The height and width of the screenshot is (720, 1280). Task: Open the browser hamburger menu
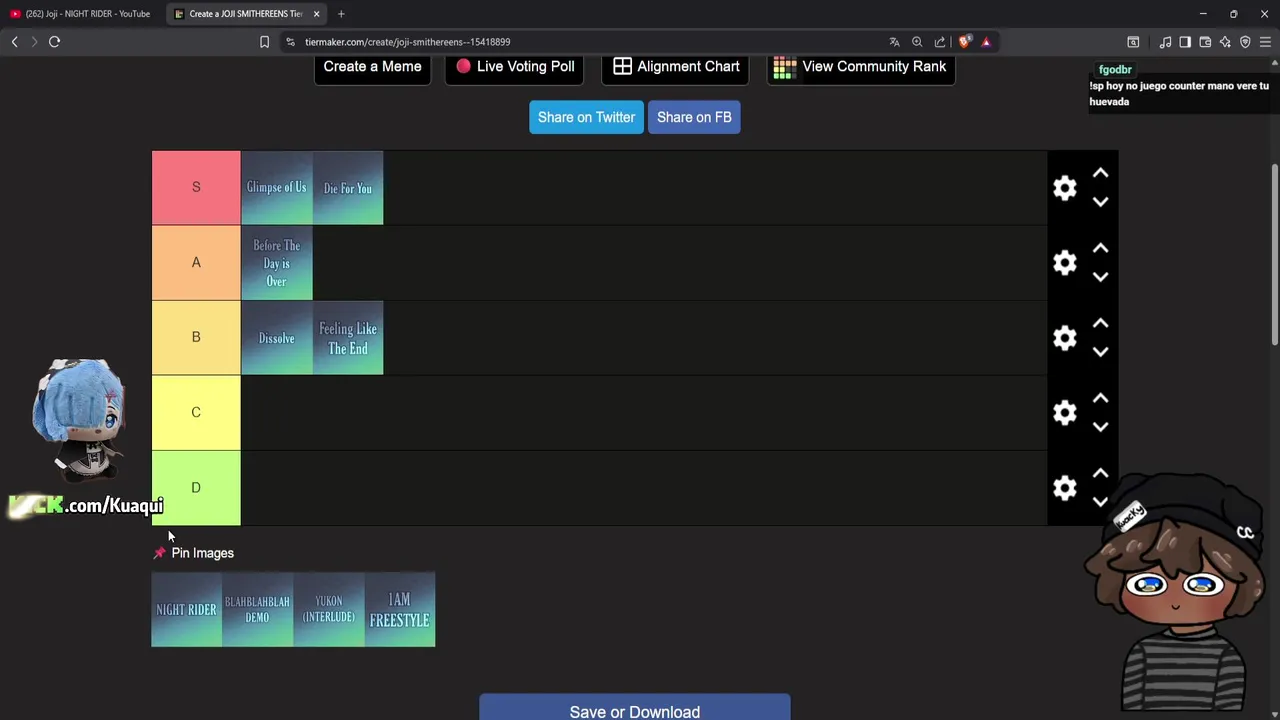[1265, 42]
